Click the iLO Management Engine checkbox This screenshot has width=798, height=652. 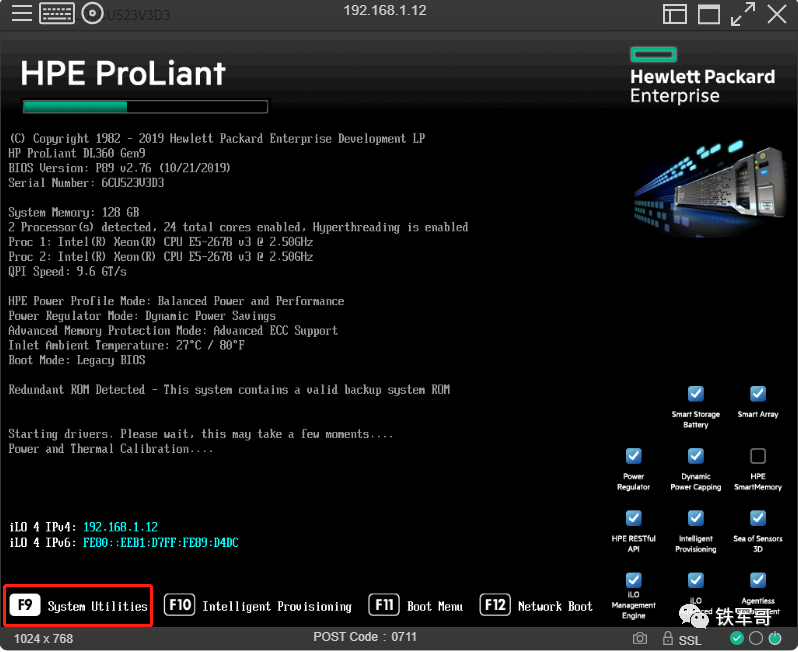pyautogui.click(x=634, y=580)
